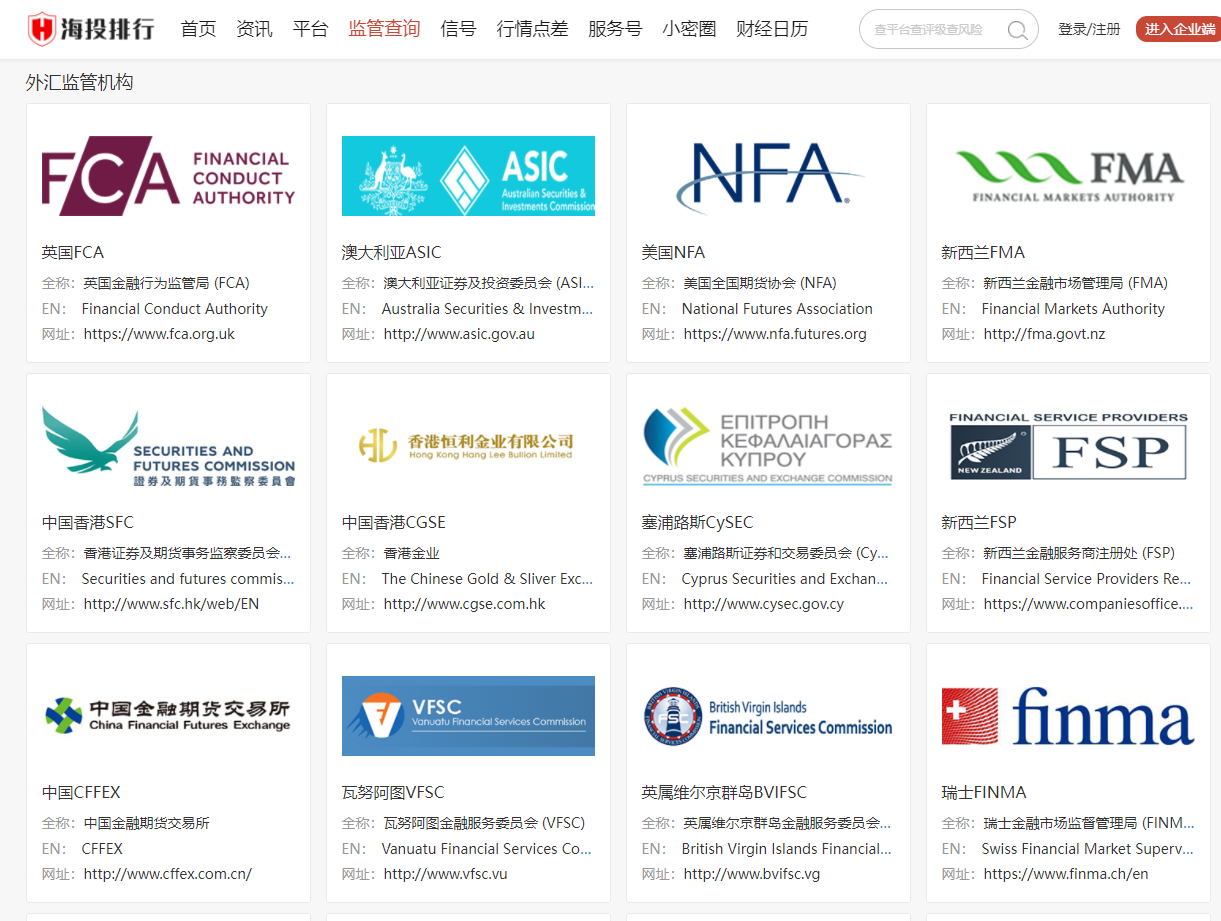Image resolution: width=1221 pixels, height=921 pixels.
Task: Click the http://www.cgse.com.hk URL
Action: click(465, 604)
